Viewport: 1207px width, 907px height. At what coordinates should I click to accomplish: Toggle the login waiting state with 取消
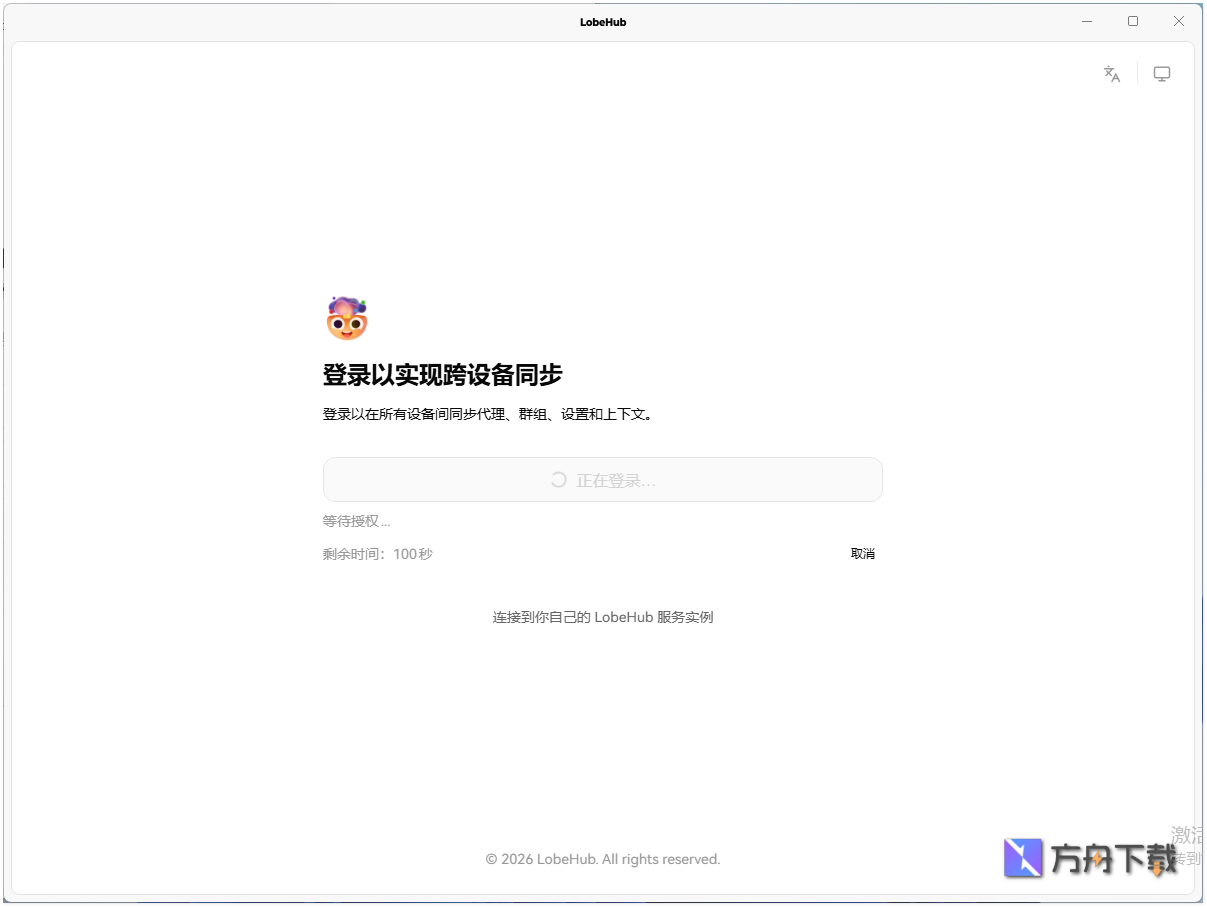[862, 553]
